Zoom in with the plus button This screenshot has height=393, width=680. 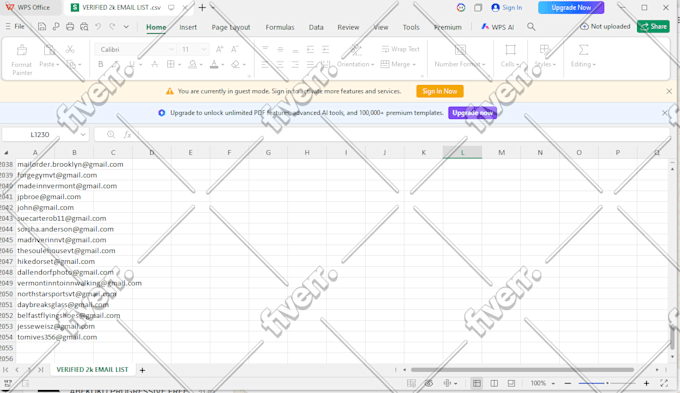[646, 383]
